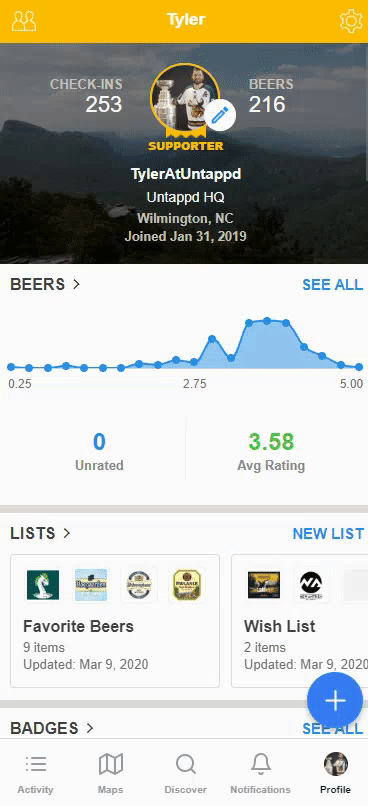Image resolution: width=368 pixels, height=806 pixels.
Task: Select the peak point on ratings chart
Action: pyautogui.click(x=267, y=321)
